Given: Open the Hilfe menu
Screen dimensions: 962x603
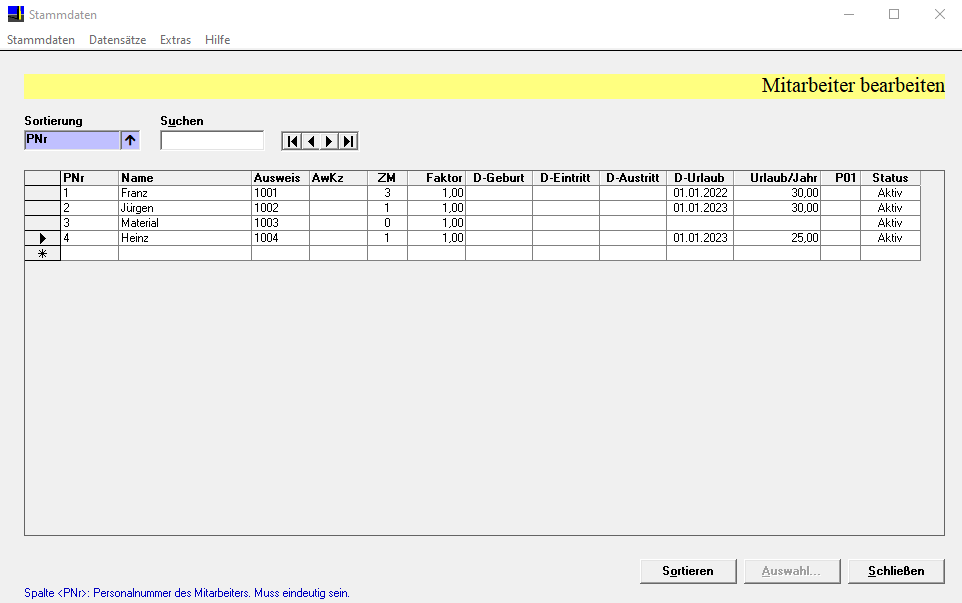Looking at the screenshot, I should pos(217,40).
